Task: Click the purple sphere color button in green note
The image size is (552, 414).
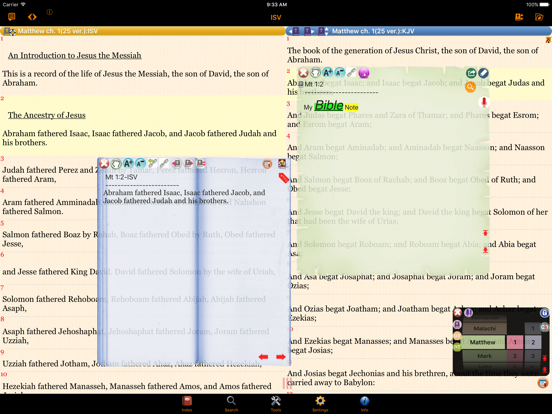Action: pos(364,73)
